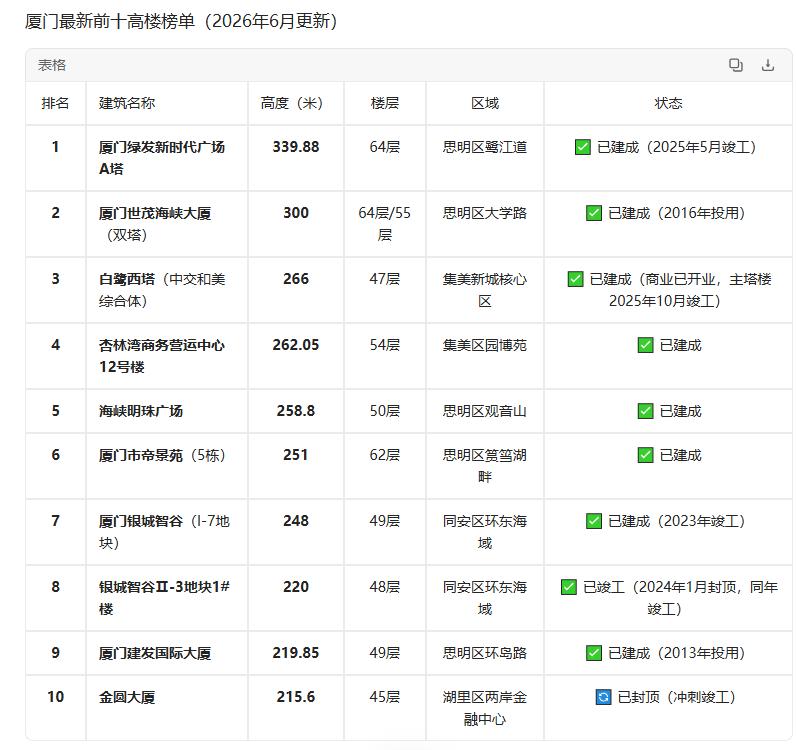Click the green check icon beside 已建成（2025年5月竣工）

[582, 147]
